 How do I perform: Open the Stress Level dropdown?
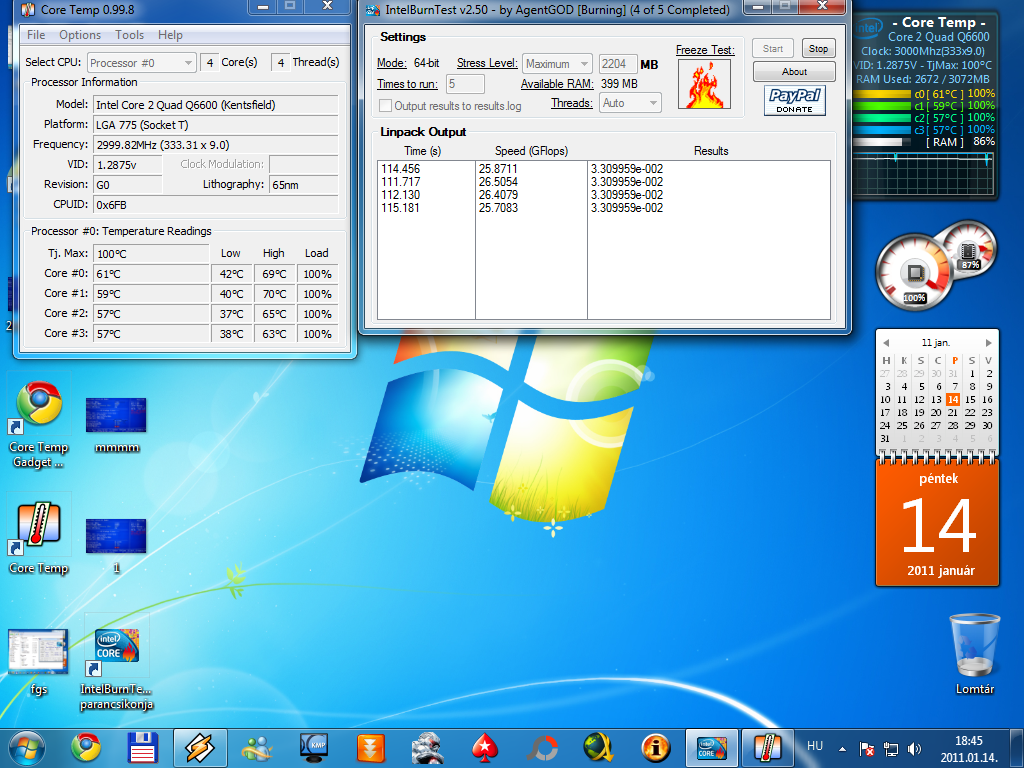point(557,63)
